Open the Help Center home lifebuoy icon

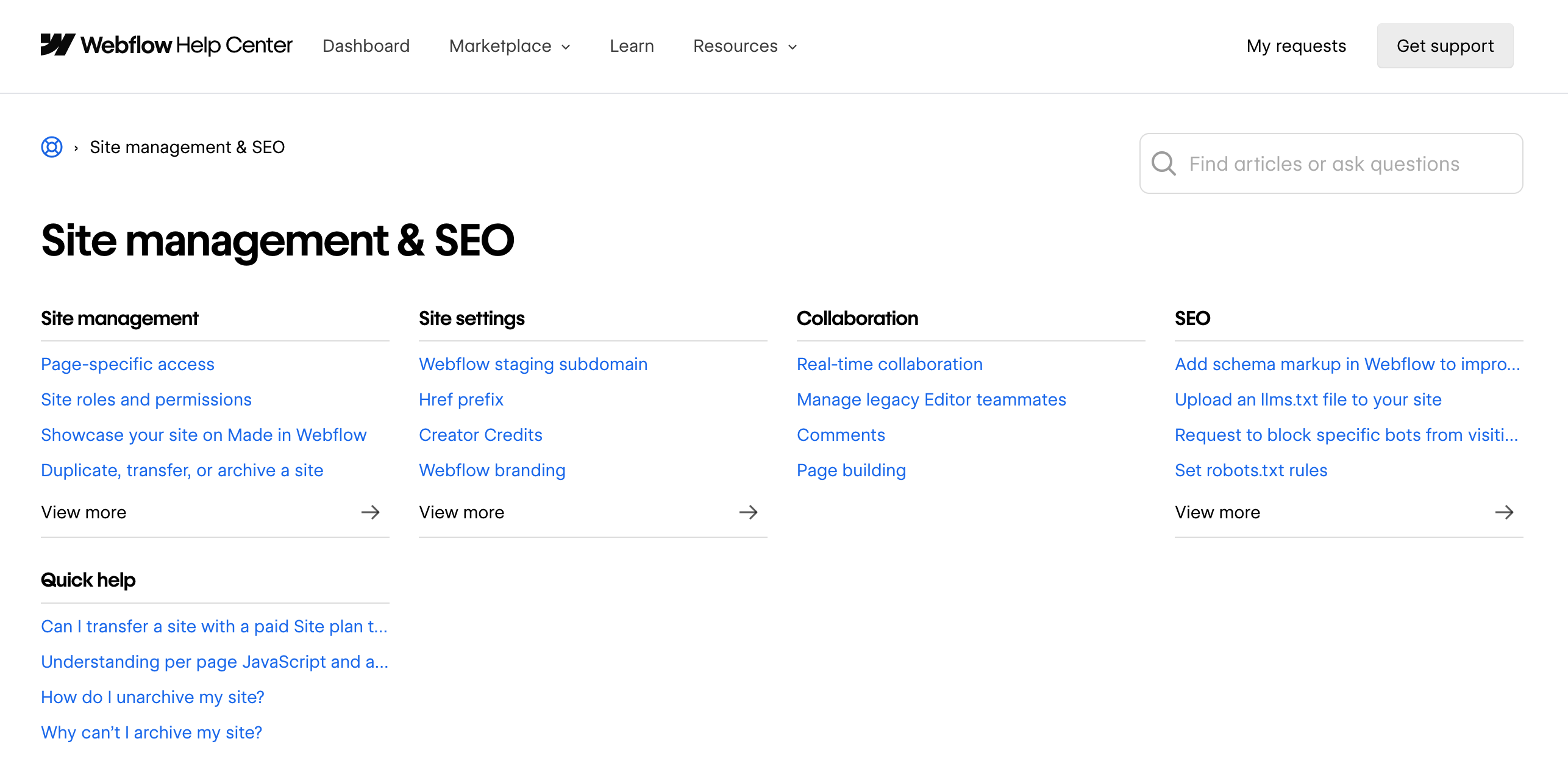tap(52, 147)
